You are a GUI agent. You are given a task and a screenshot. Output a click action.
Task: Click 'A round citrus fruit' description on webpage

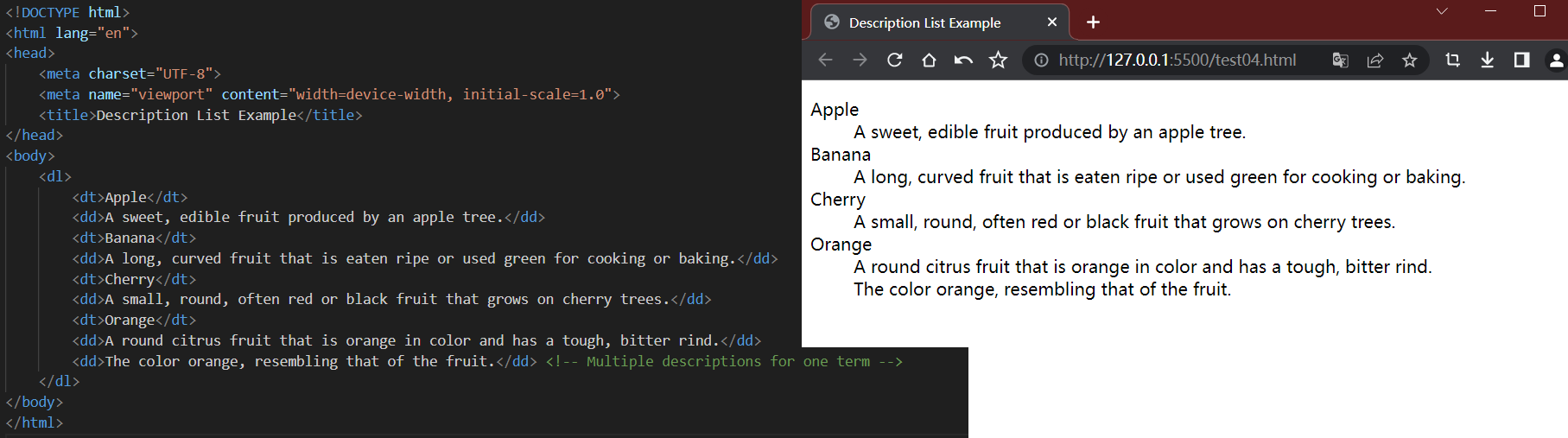coord(1143,267)
